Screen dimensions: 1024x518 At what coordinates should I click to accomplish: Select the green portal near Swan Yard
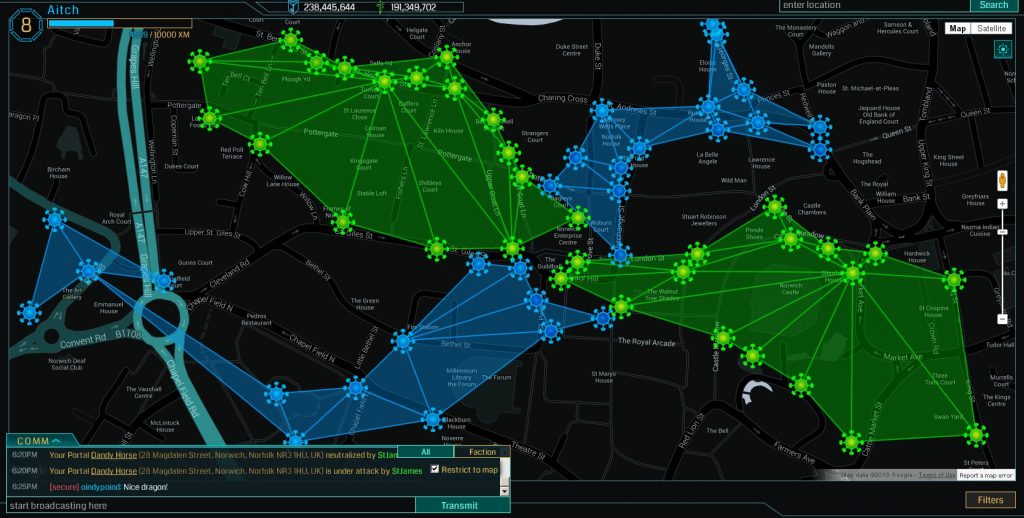tap(976, 434)
